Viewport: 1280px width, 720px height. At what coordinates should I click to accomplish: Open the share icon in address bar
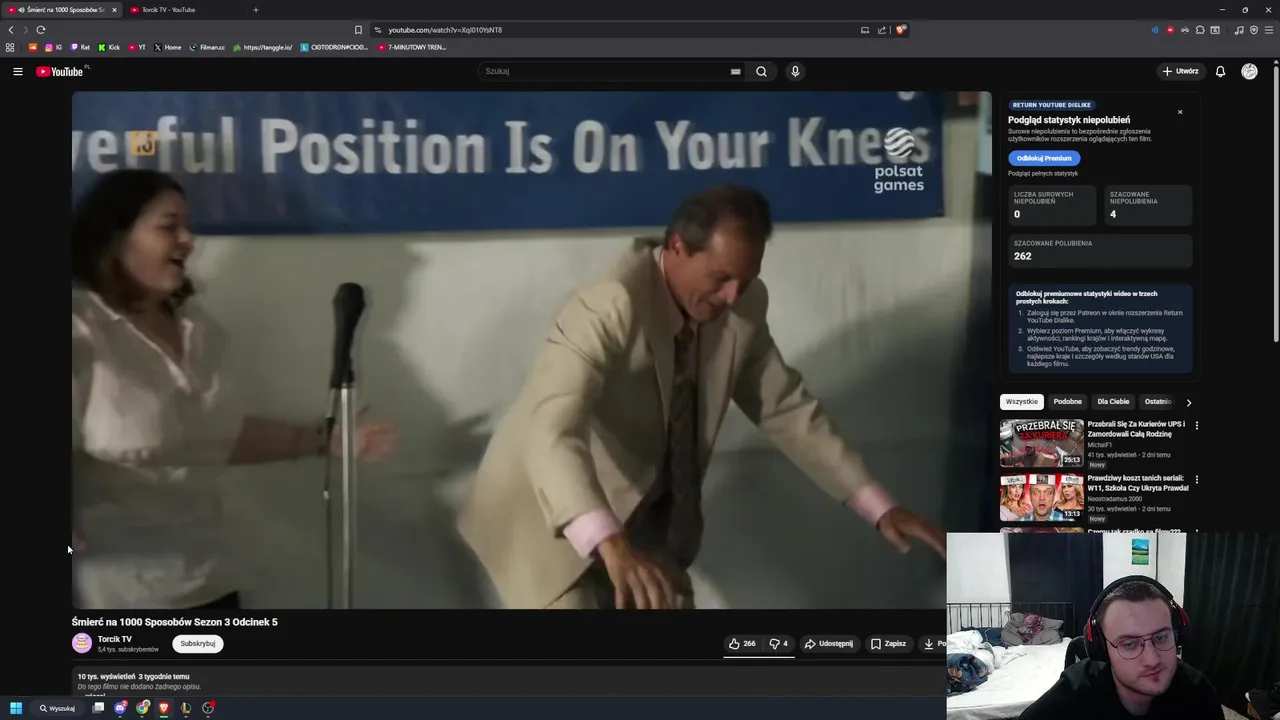[x=882, y=30]
